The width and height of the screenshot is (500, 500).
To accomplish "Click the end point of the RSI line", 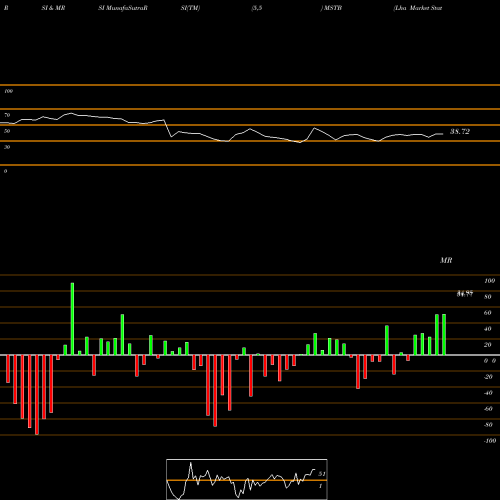I will pos(443,134).
